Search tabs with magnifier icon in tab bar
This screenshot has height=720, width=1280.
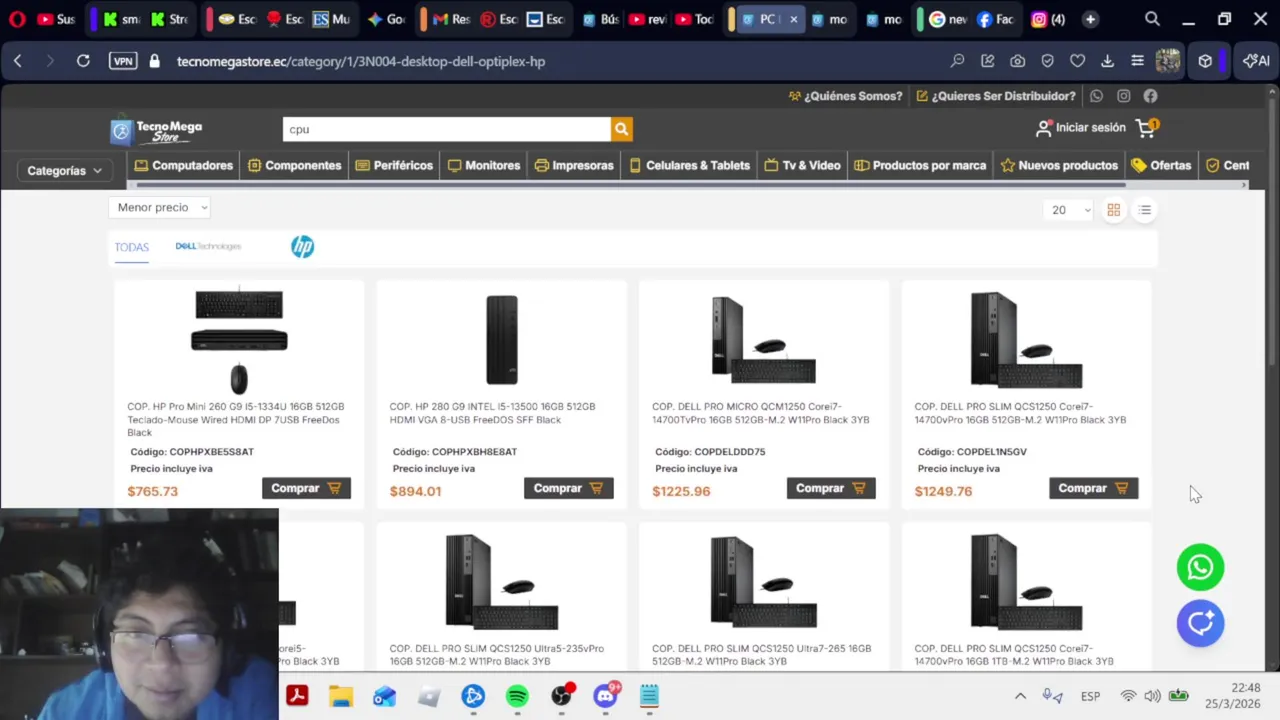[x=1152, y=19]
